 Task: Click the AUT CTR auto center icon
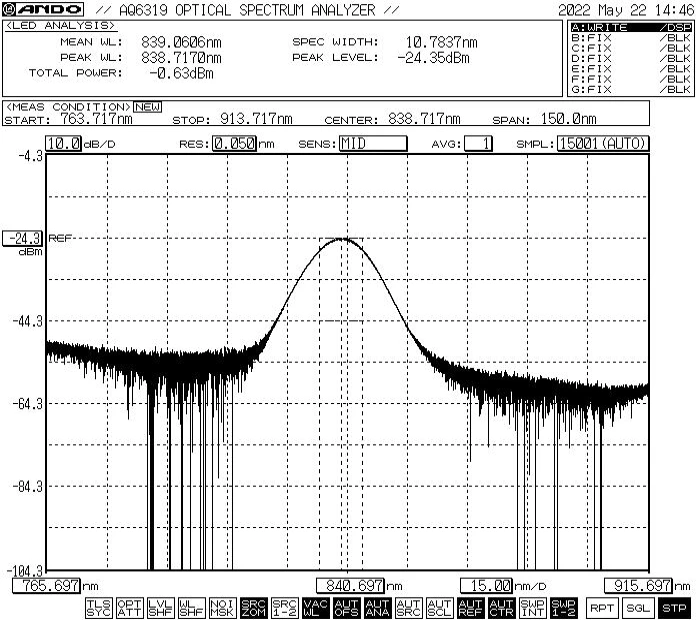(x=501, y=608)
